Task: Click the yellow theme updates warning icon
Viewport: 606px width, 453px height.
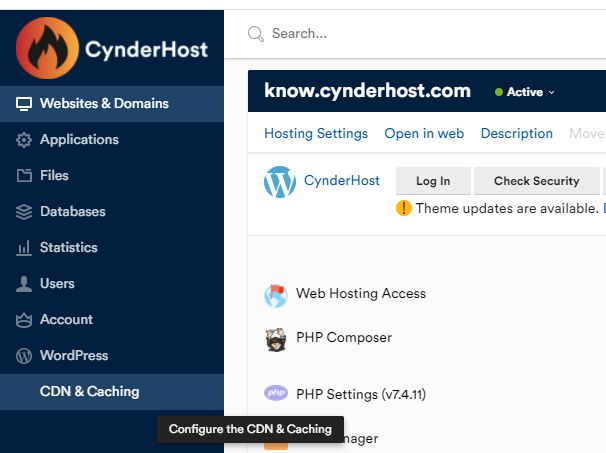Action: click(403, 208)
